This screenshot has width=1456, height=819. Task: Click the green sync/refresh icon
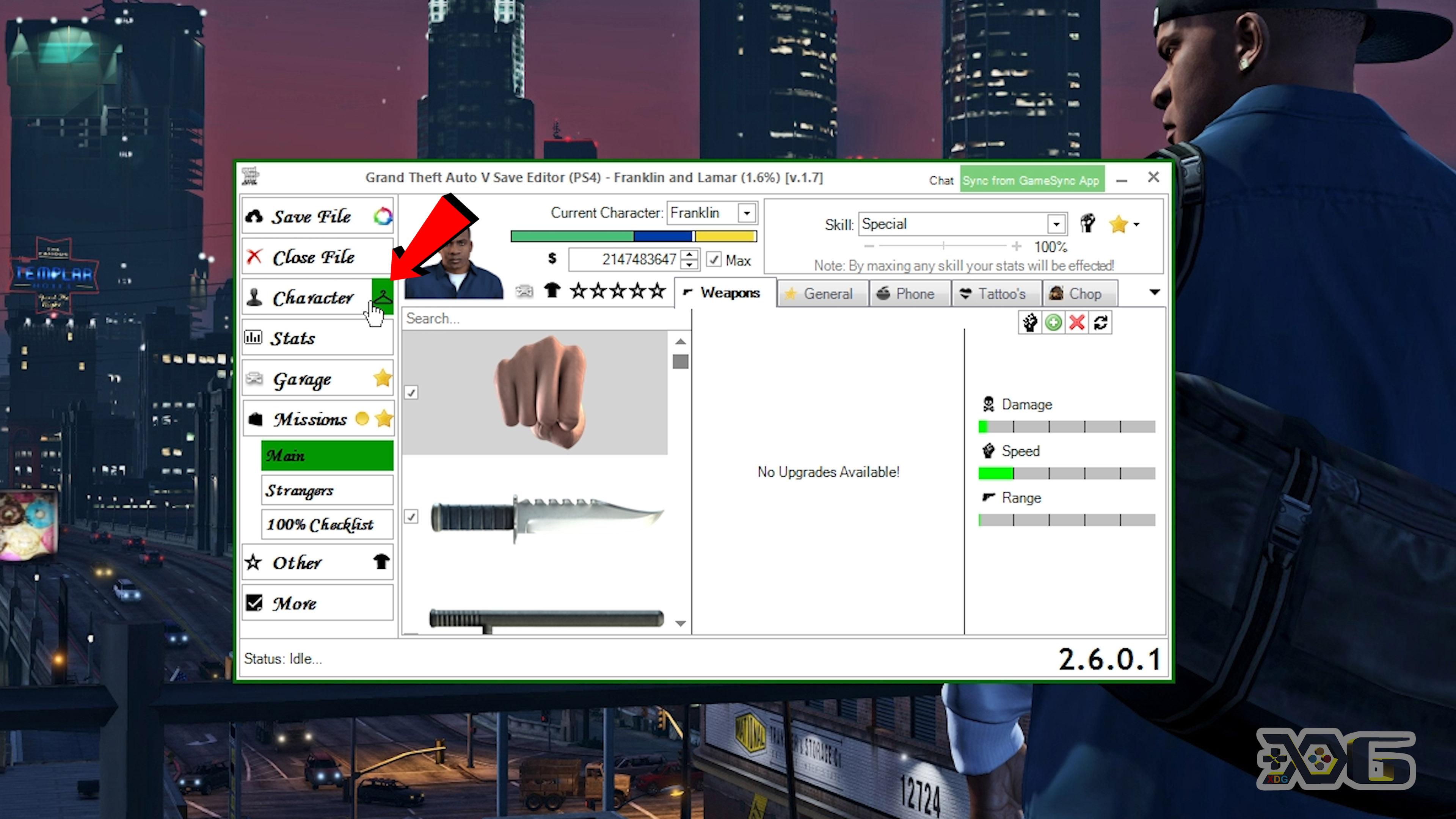coord(1054,322)
